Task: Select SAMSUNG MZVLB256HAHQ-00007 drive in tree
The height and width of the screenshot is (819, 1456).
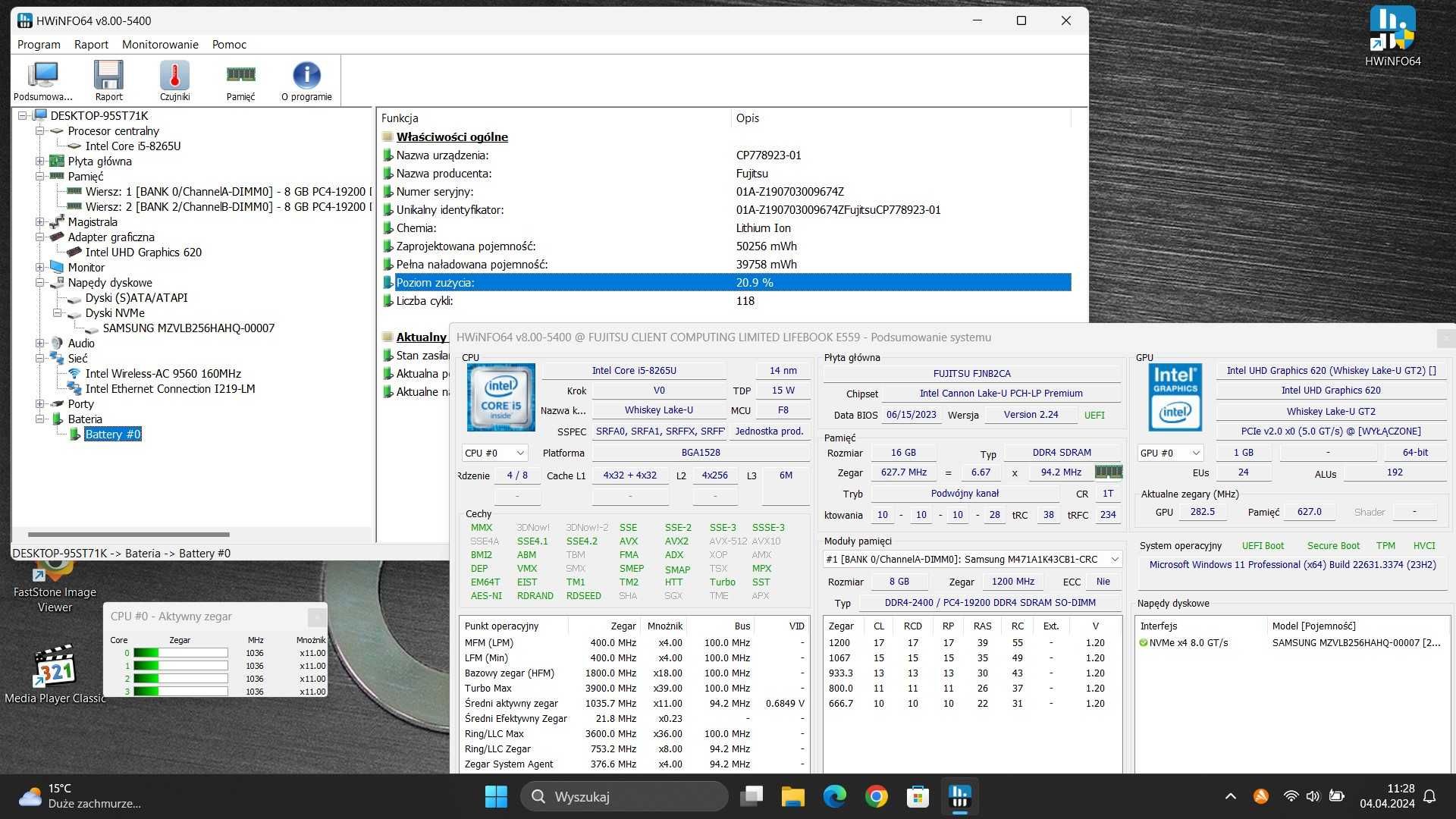Action: coord(189,328)
